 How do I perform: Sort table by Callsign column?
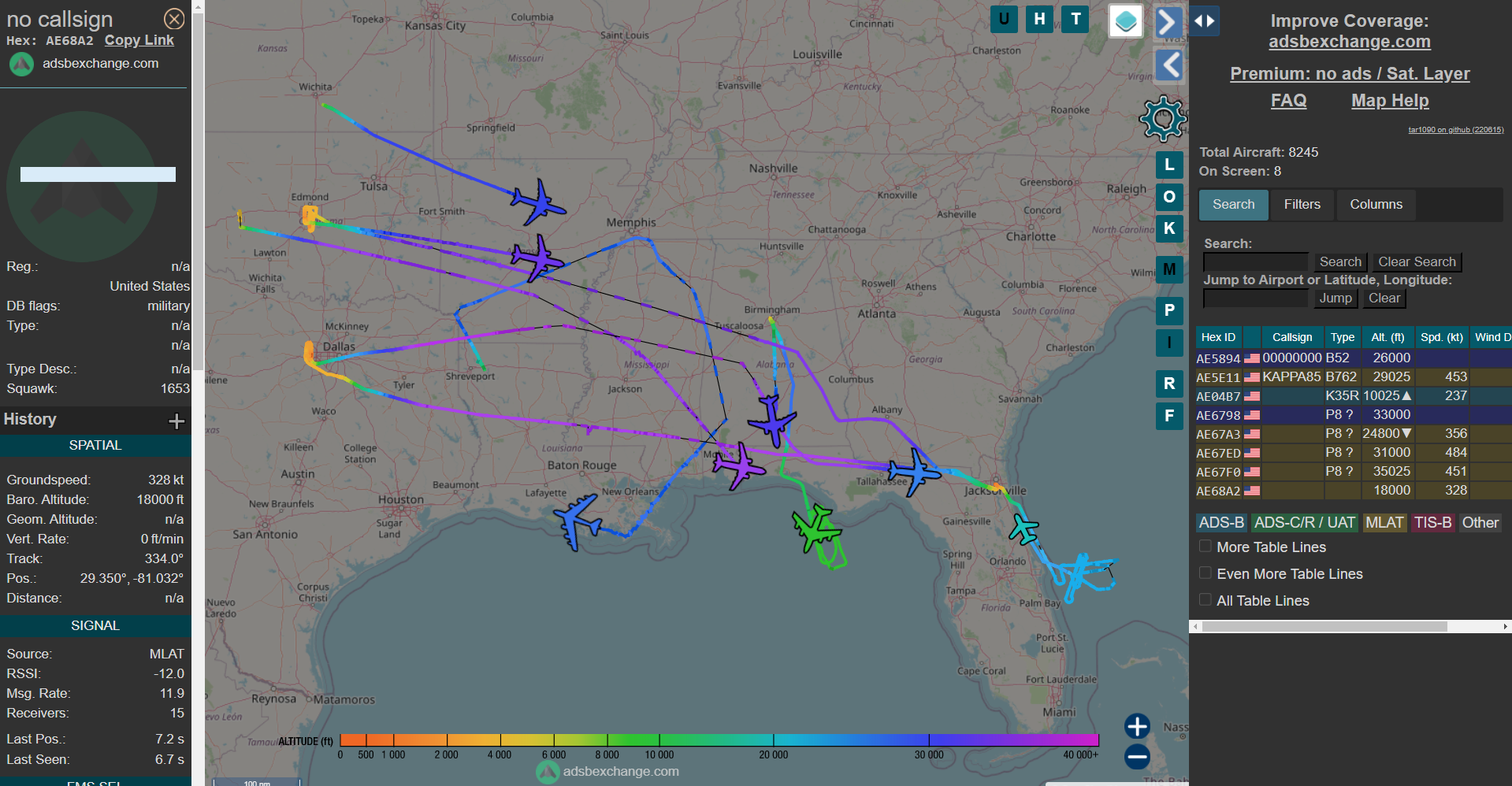click(1292, 337)
